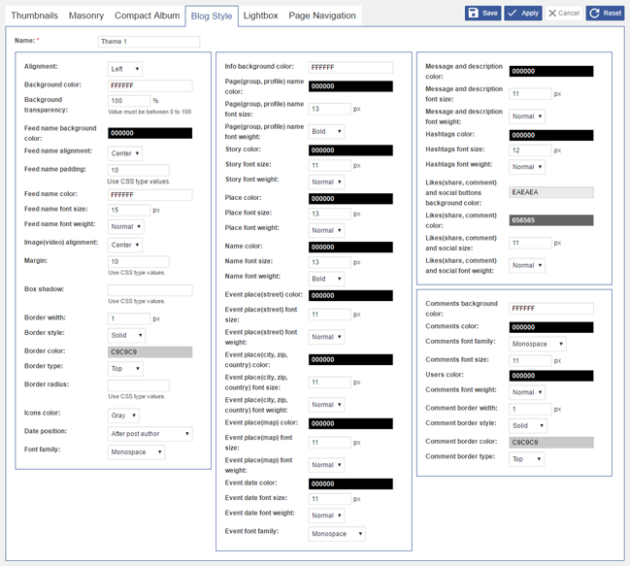This screenshot has height=566, width=630.
Task: Open the Comment border type dropdown
Action: pos(526,459)
